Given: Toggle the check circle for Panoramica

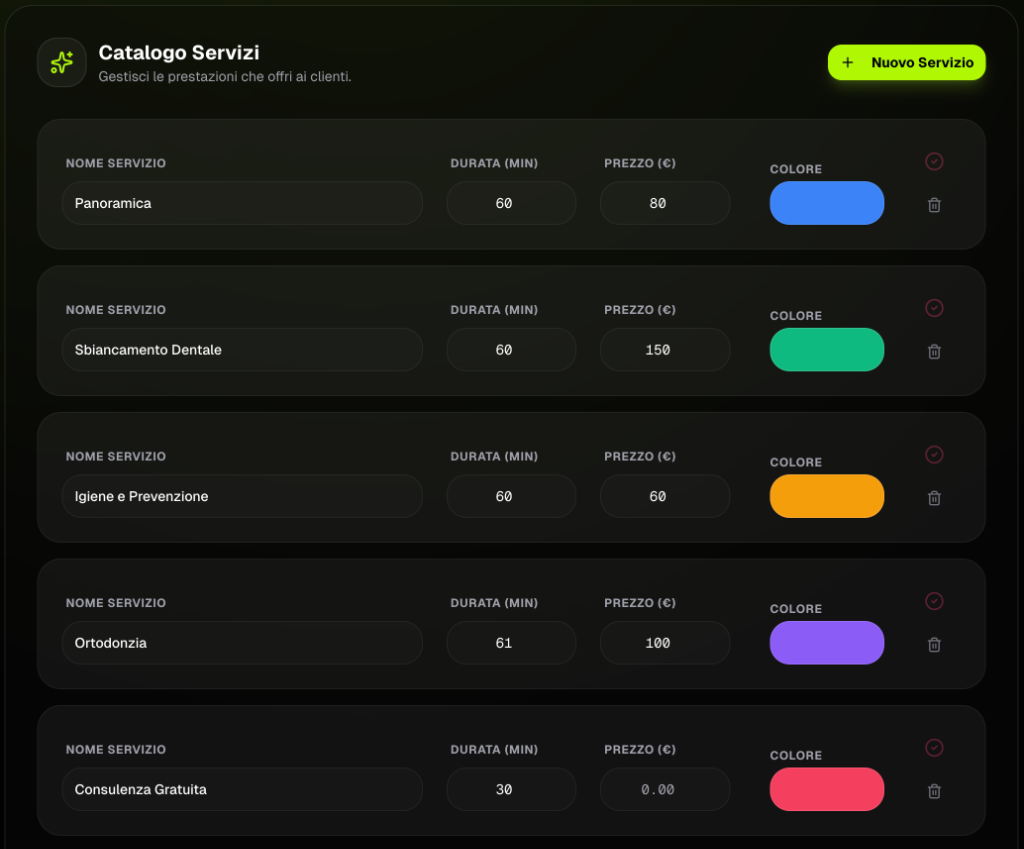Looking at the screenshot, I should 934,161.
